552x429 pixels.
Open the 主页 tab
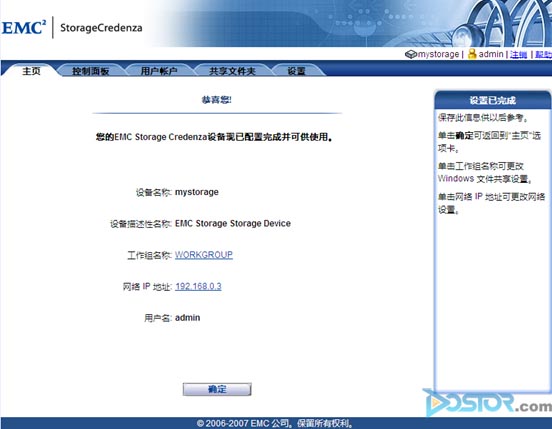31,71
